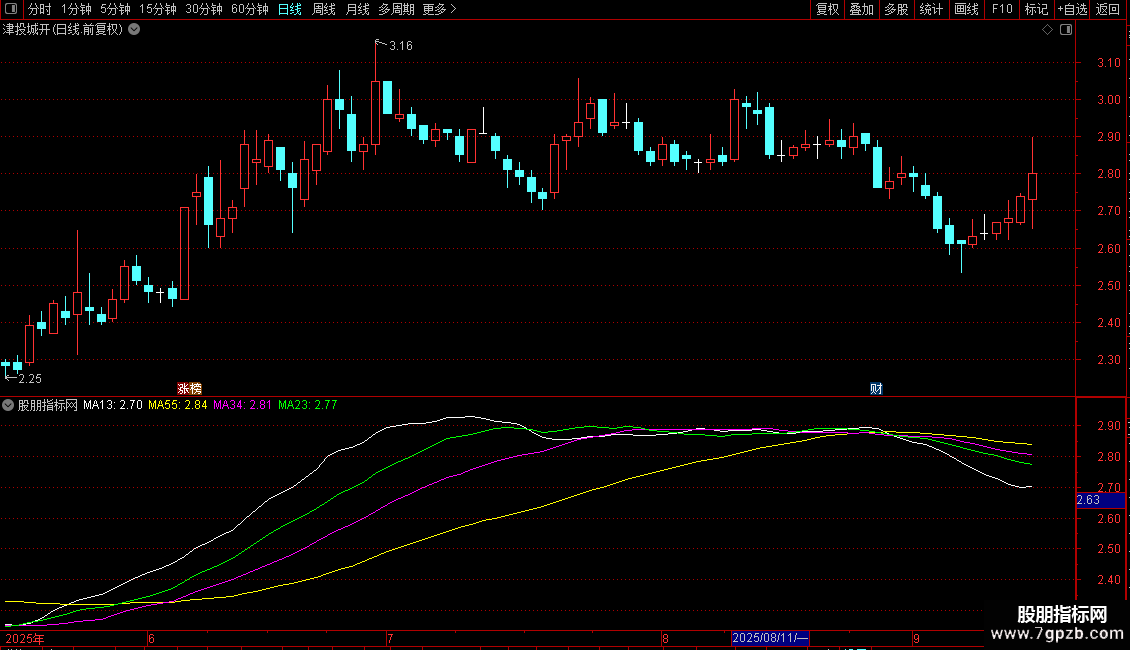The image size is (1130, 650).
Task: Select the 30分钟 period tab
Action: [x=204, y=9]
